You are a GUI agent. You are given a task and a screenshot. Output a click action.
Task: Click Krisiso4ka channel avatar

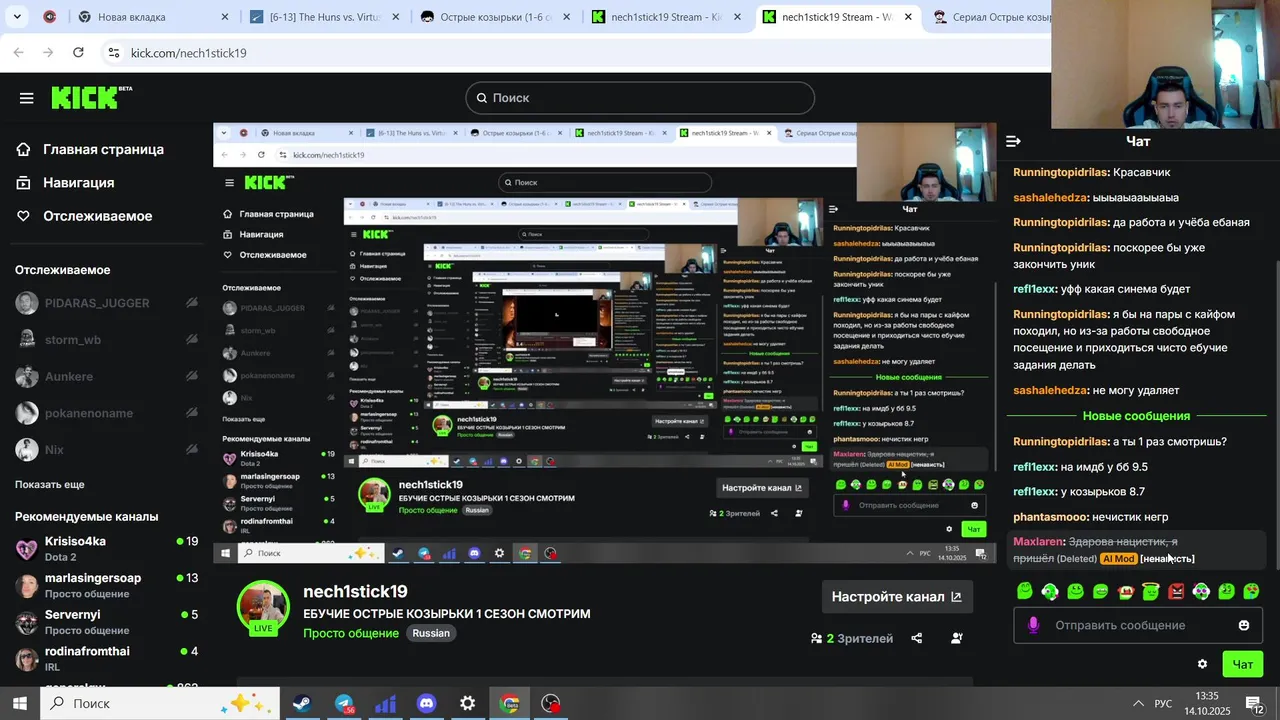pyautogui.click(x=27, y=549)
